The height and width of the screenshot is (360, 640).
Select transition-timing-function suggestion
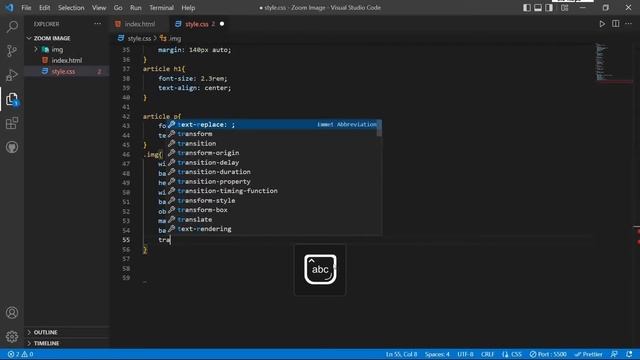click(273, 191)
